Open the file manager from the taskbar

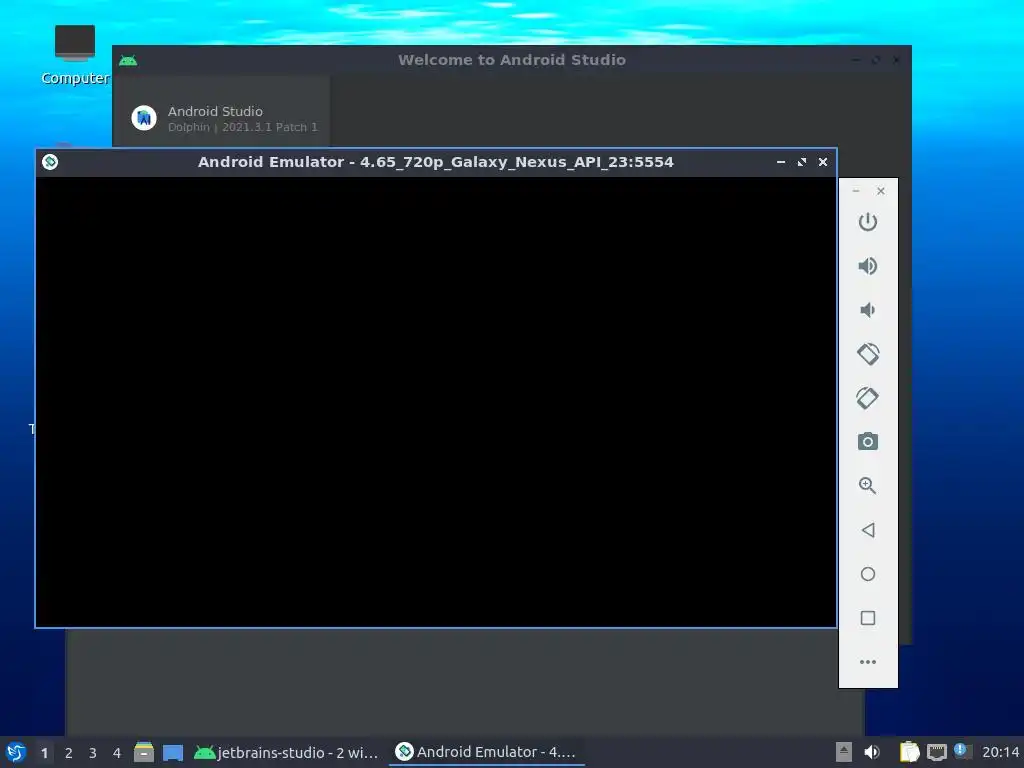point(144,752)
